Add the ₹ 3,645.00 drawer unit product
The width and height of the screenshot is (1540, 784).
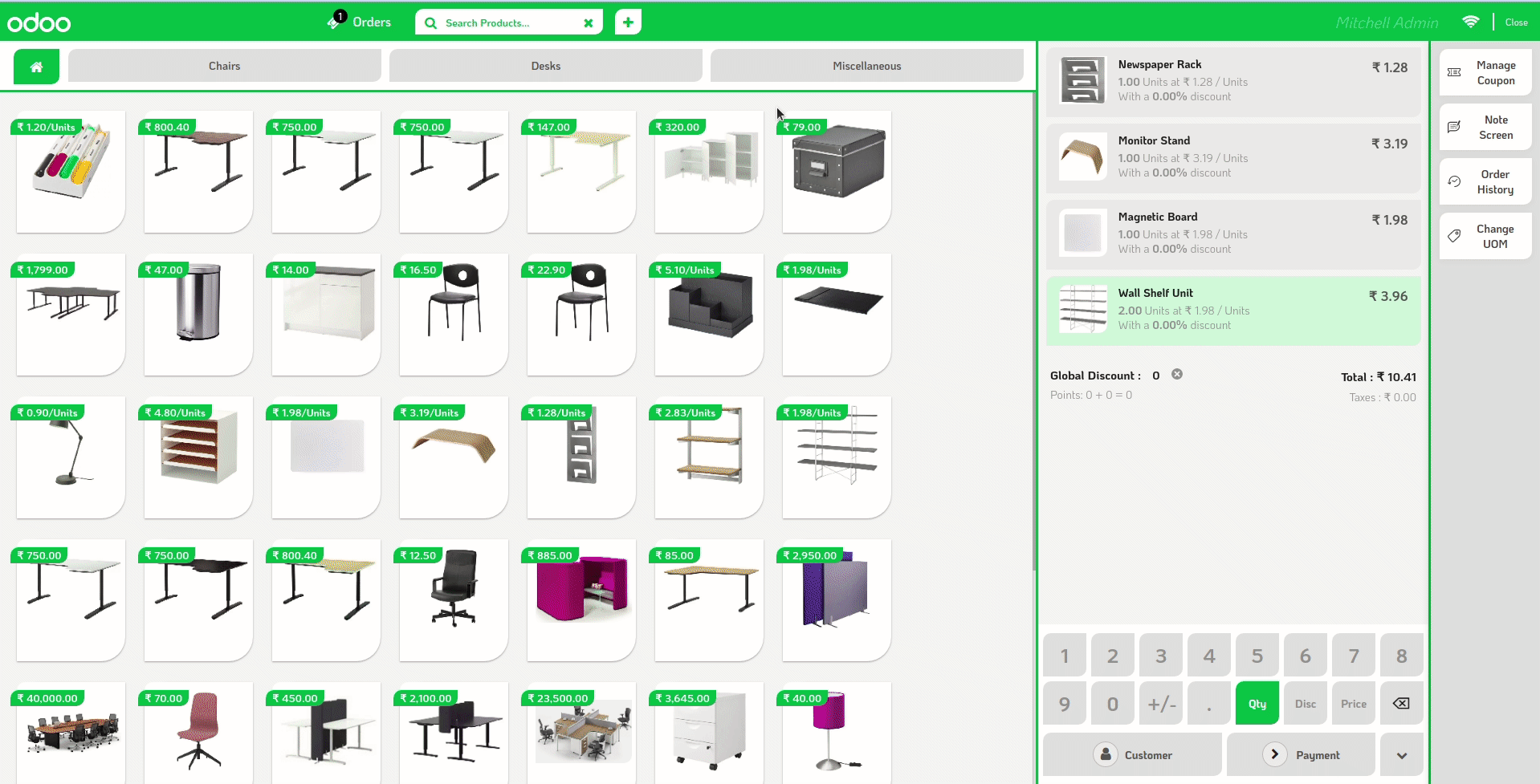tap(709, 733)
